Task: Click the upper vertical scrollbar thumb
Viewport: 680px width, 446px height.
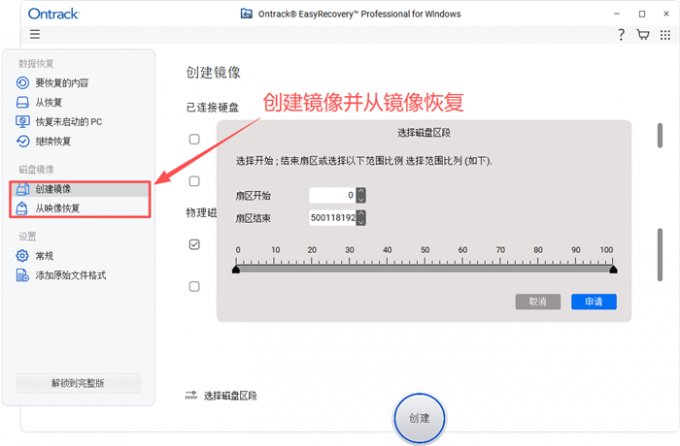Action: (x=660, y=135)
